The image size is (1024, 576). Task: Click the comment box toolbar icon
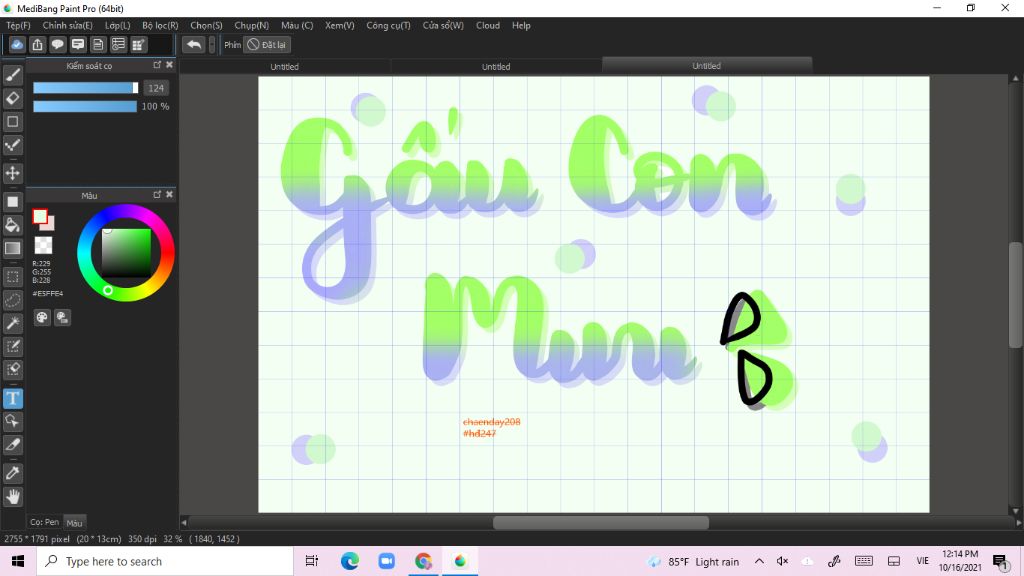(x=78, y=44)
